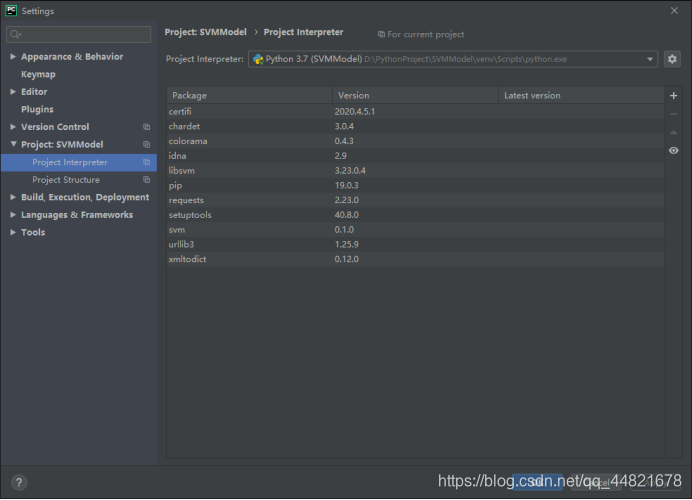692x500 pixels.
Task: Select the certifi package row
Action: coord(415,112)
